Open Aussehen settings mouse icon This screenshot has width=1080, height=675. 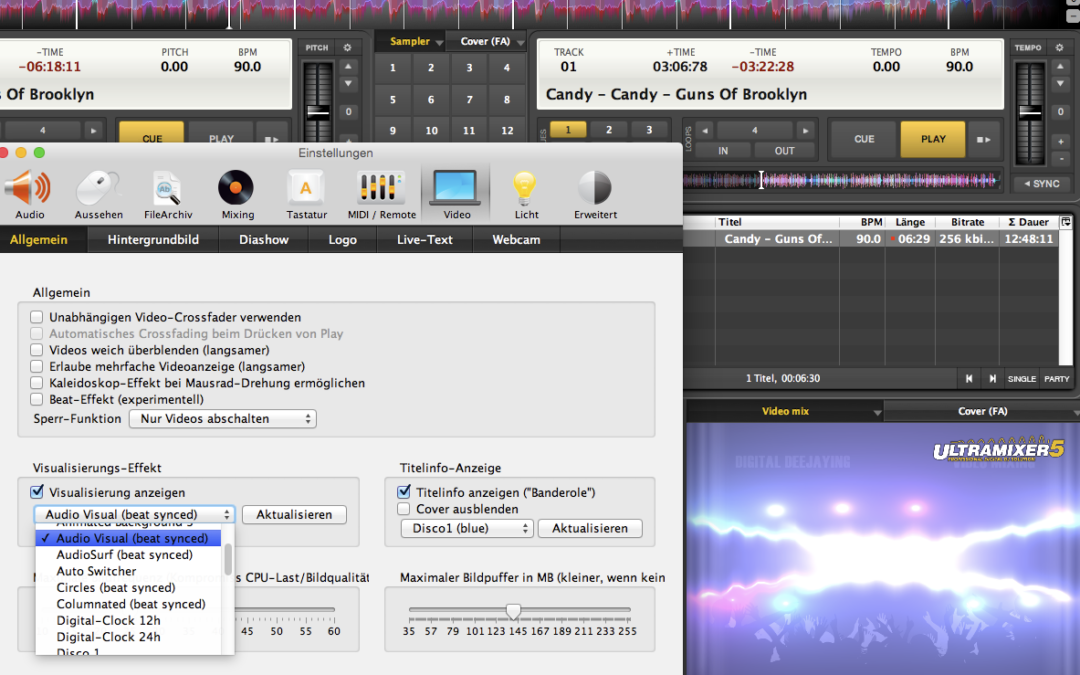(98, 189)
